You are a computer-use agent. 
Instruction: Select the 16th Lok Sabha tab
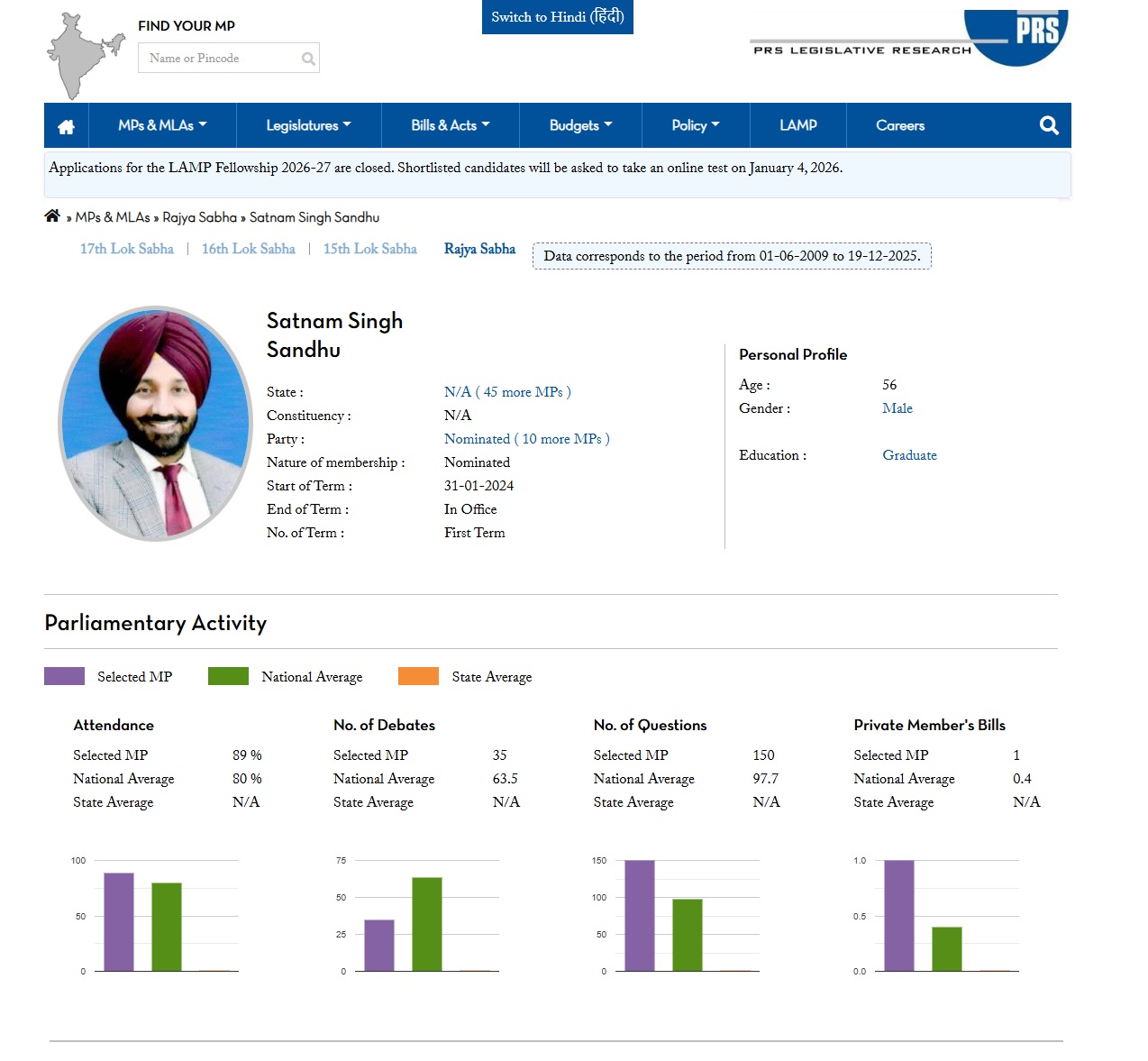(248, 249)
